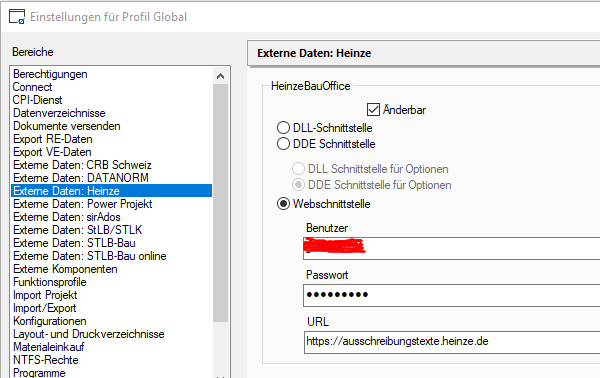Screen dimensions: 600x378
Task: Select the DDE Schnittstelle radio button
Action: pyautogui.click(x=283, y=144)
